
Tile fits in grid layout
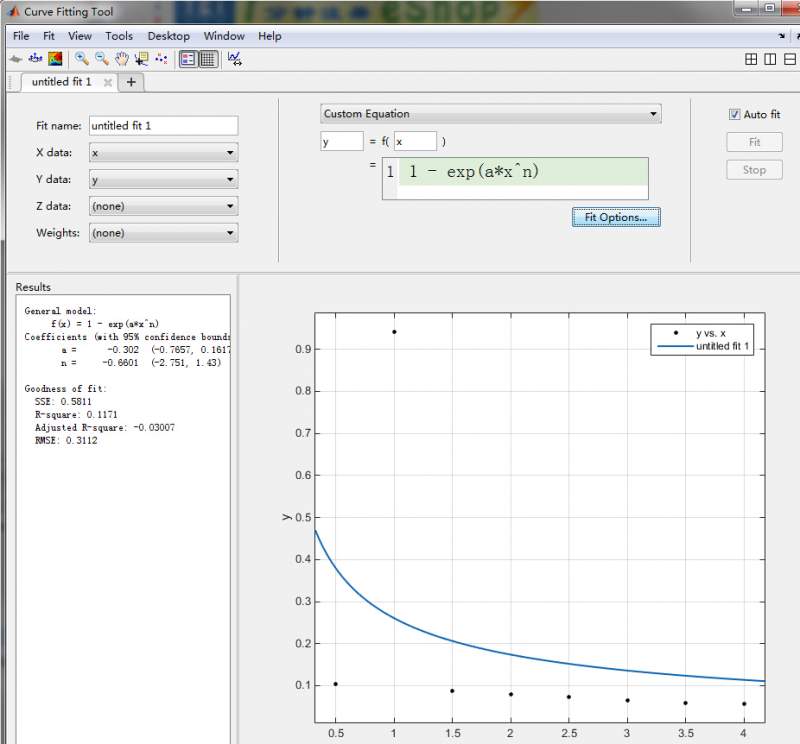[751, 59]
